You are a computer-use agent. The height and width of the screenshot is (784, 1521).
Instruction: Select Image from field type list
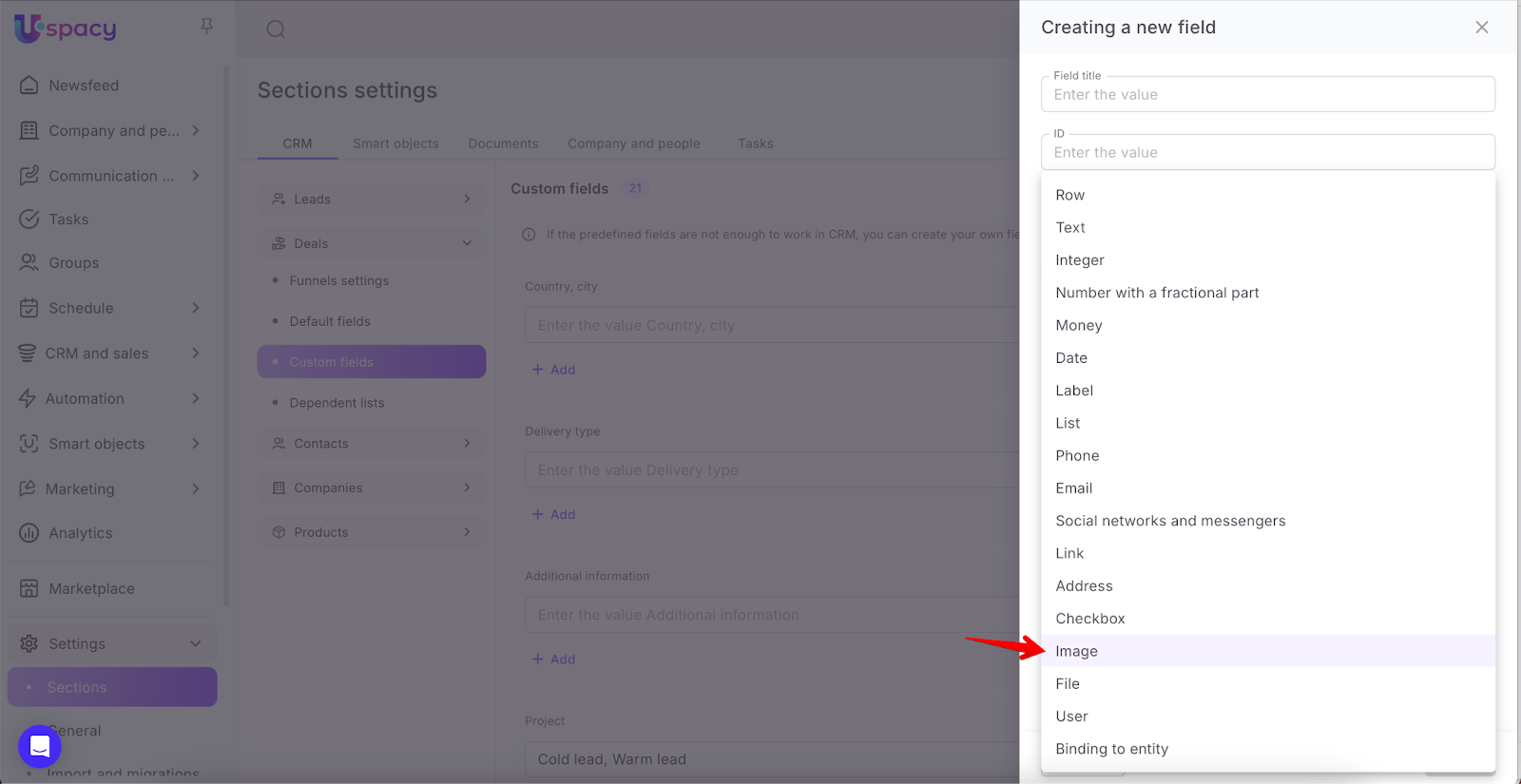(x=1076, y=651)
